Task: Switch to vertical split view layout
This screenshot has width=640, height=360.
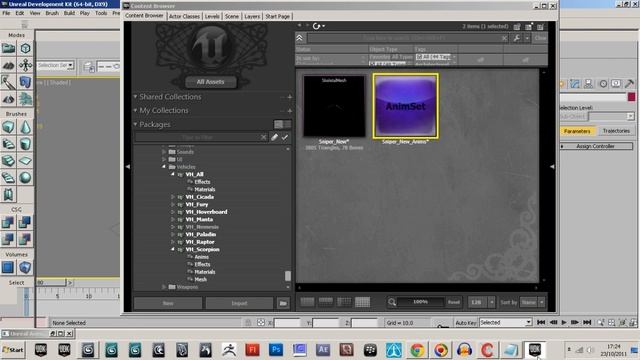Action: pos(344,302)
